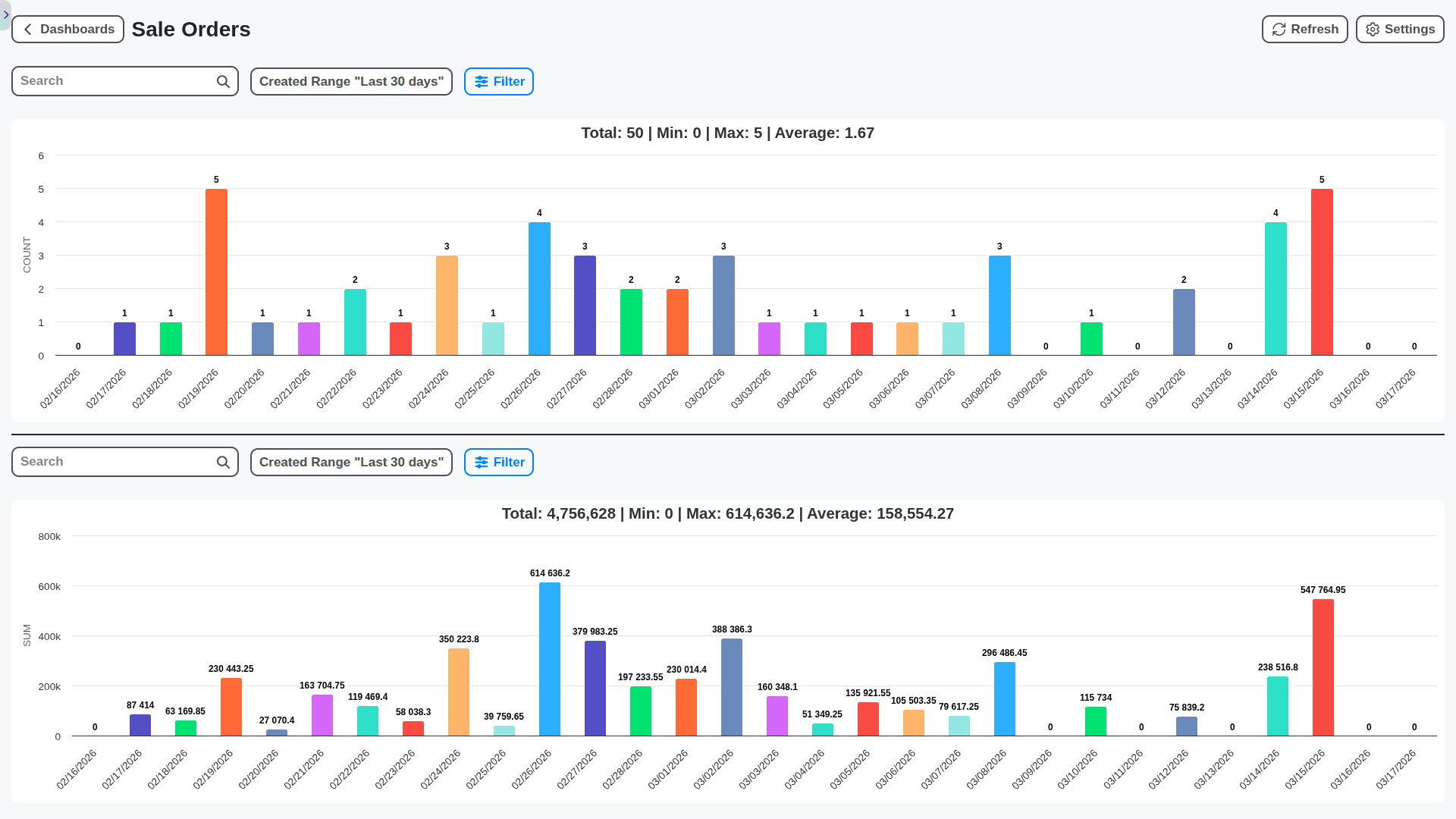
Task: Click the red bar for 03/15/2026 in the count chart
Action: point(1321,269)
